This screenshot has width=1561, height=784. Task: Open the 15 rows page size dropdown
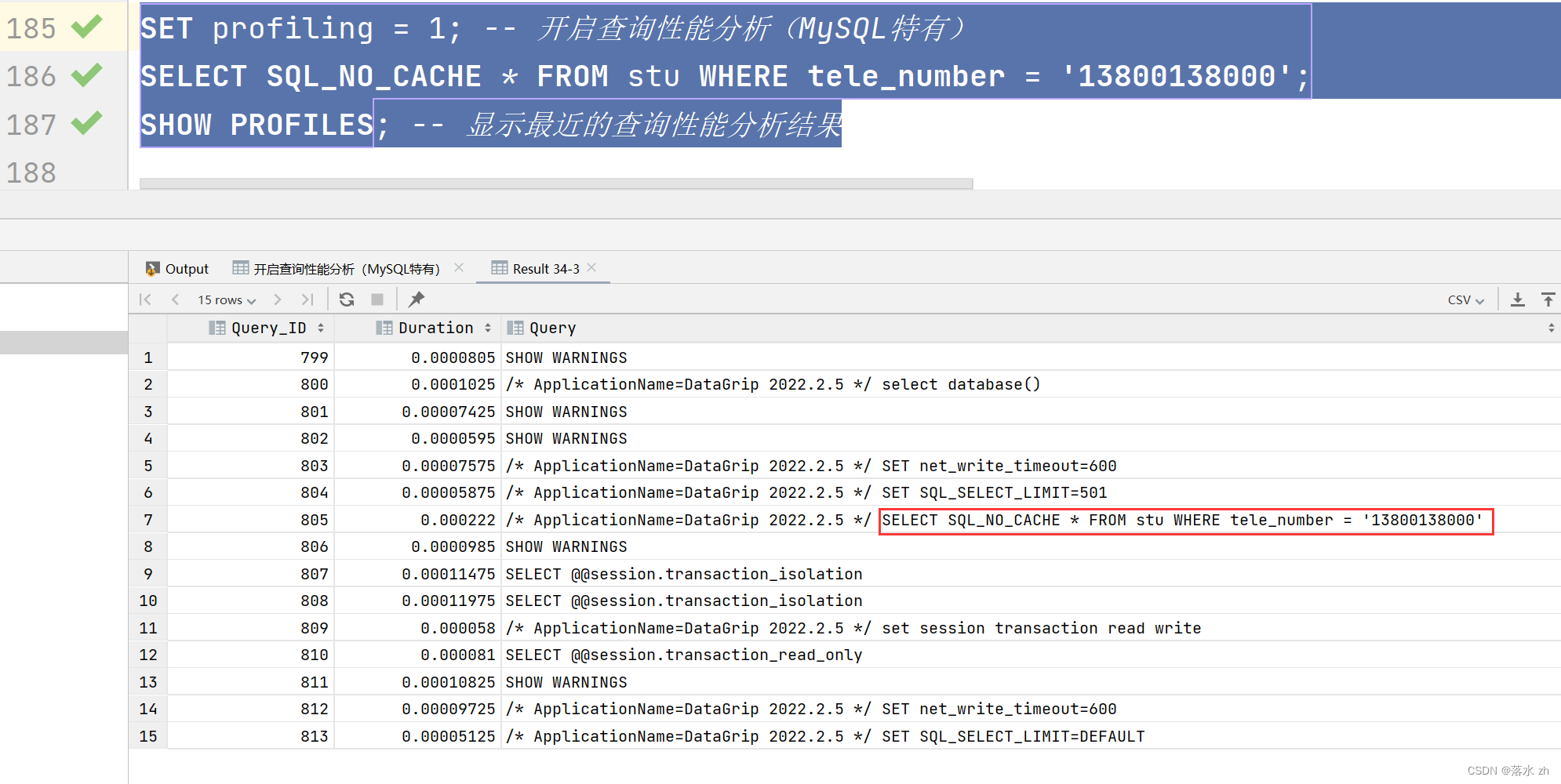point(227,299)
